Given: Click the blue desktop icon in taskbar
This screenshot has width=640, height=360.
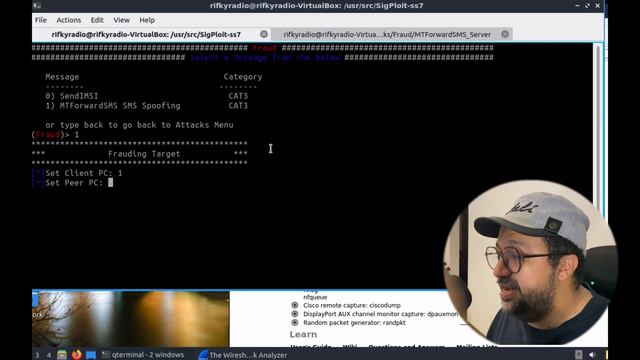Looking at the screenshot, I should point(91,355).
